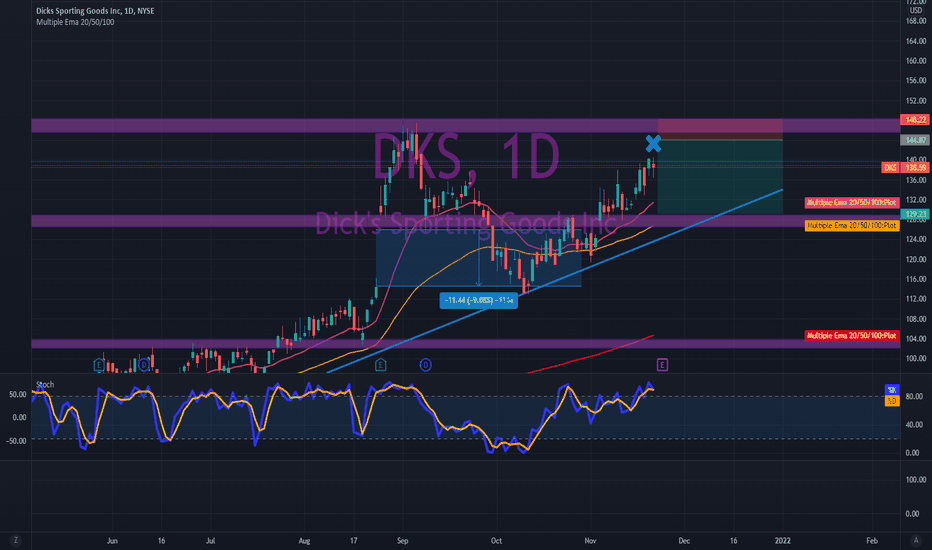Select the blue X marker above latest candle
932x550 pixels.
click(x=653, y=143)
